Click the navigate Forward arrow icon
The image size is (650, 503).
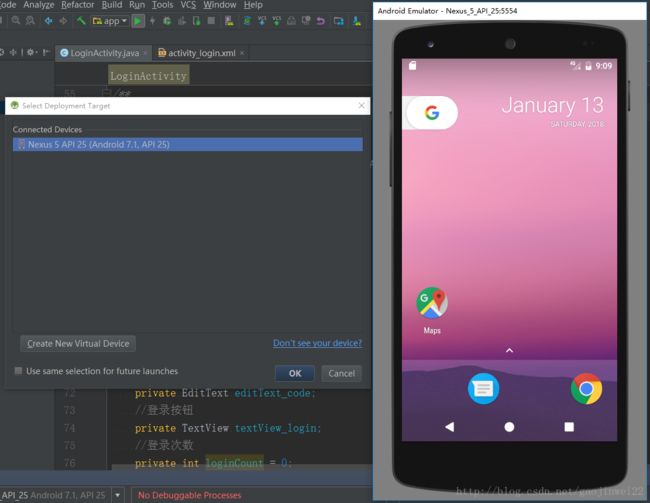tap(63, 20)
